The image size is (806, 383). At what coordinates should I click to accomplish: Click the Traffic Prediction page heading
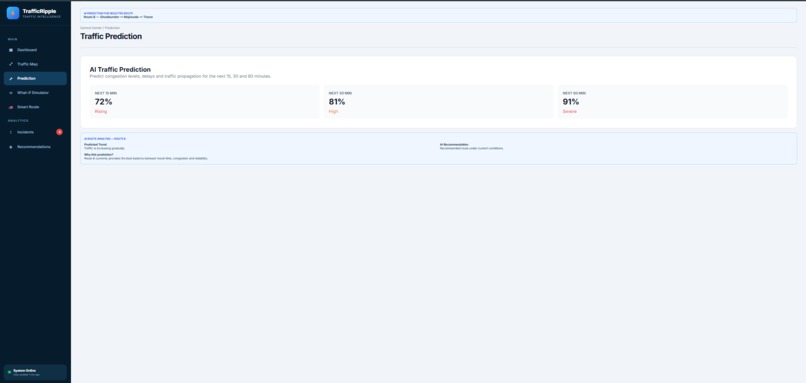point(111,37)
